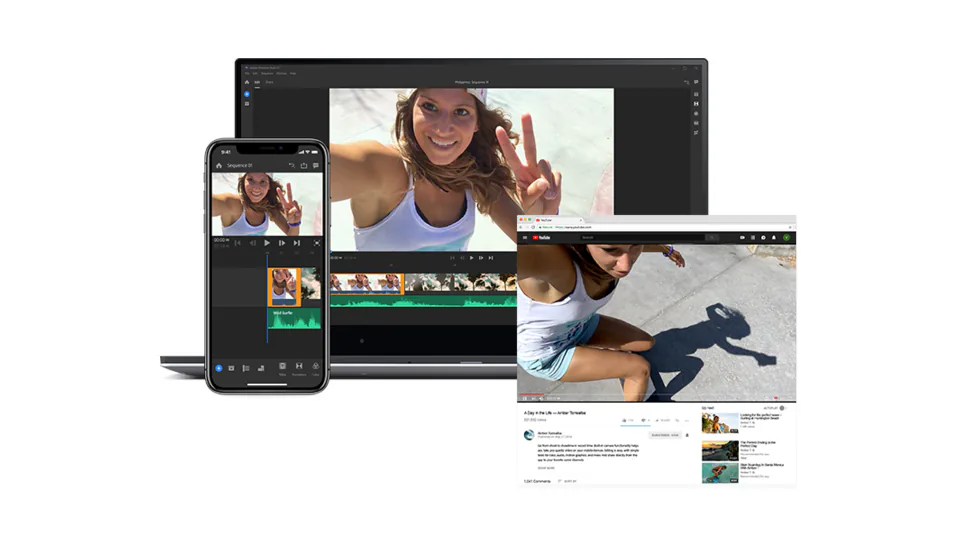Open Transitions tool on the phone toolbar

coord(299,368)
